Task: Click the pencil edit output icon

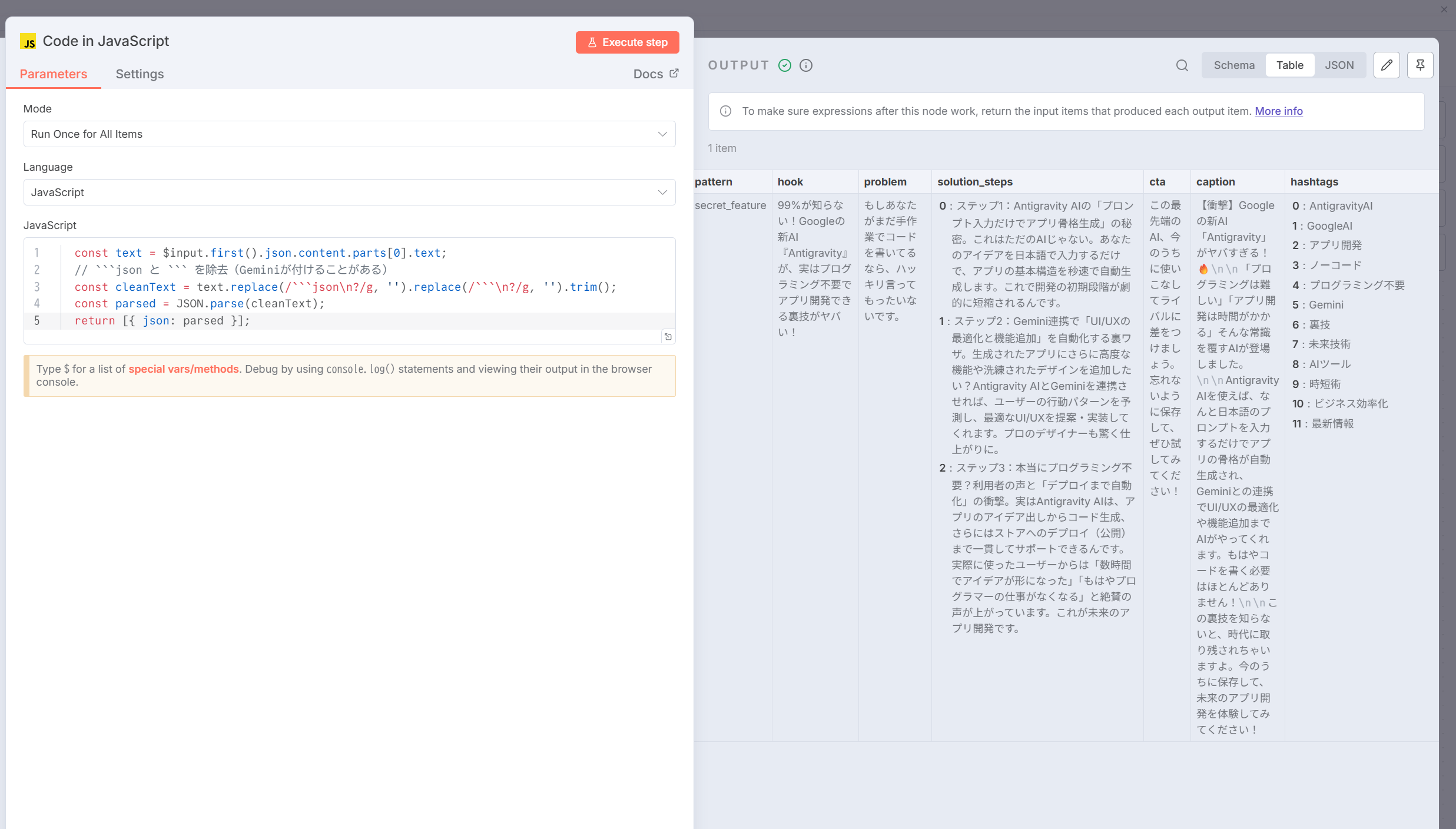Action: pyautogui.click(x=1387, y=65)
